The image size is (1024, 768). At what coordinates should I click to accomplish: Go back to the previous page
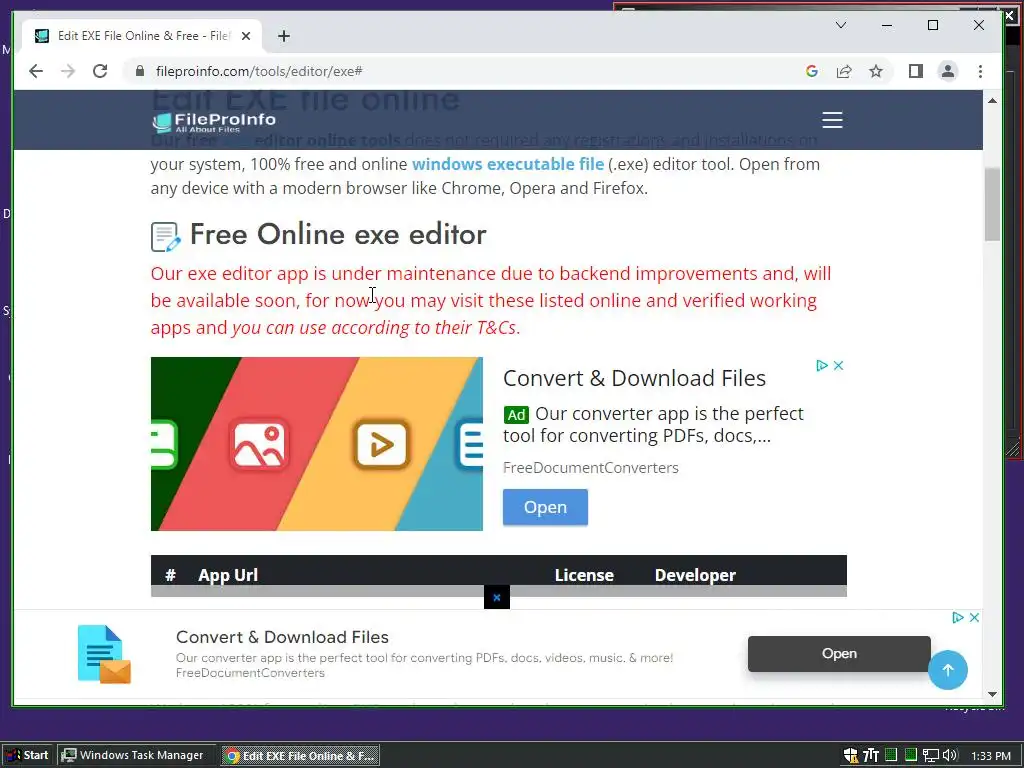(x=36, y=71)
